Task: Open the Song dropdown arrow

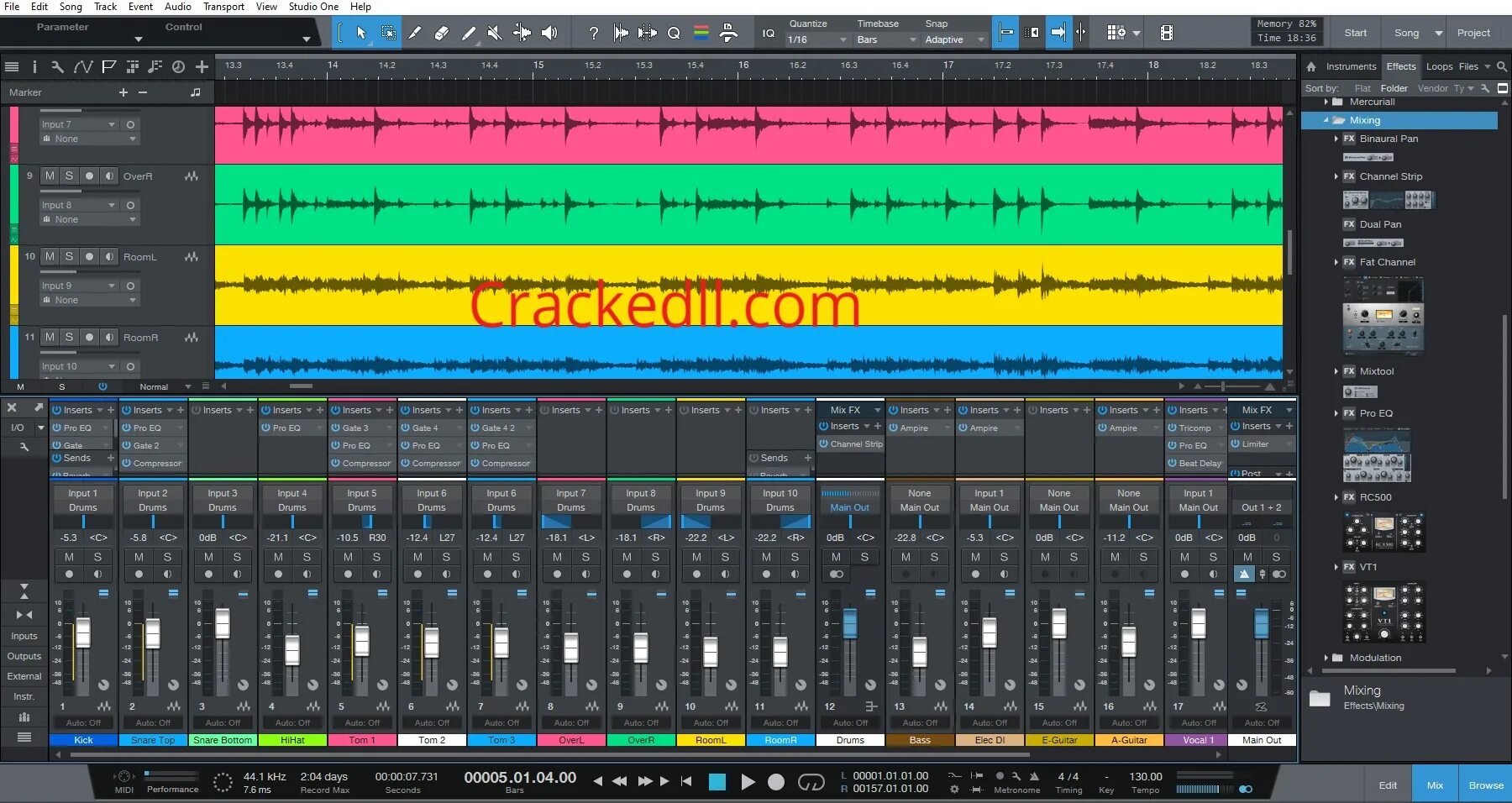Action: tap(1438, 33)
